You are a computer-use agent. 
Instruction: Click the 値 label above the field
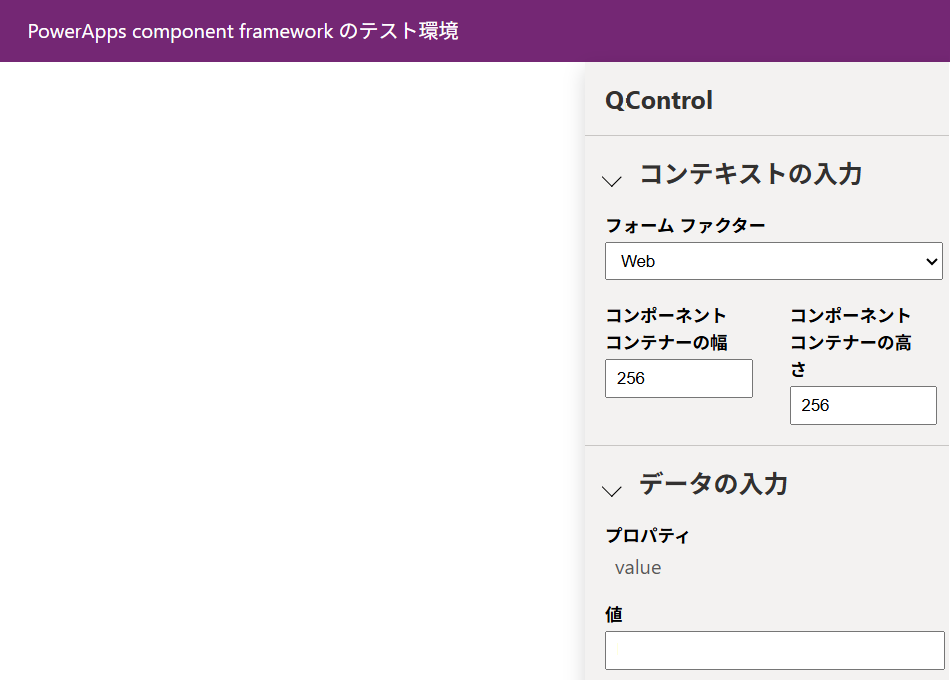(614, 614)
